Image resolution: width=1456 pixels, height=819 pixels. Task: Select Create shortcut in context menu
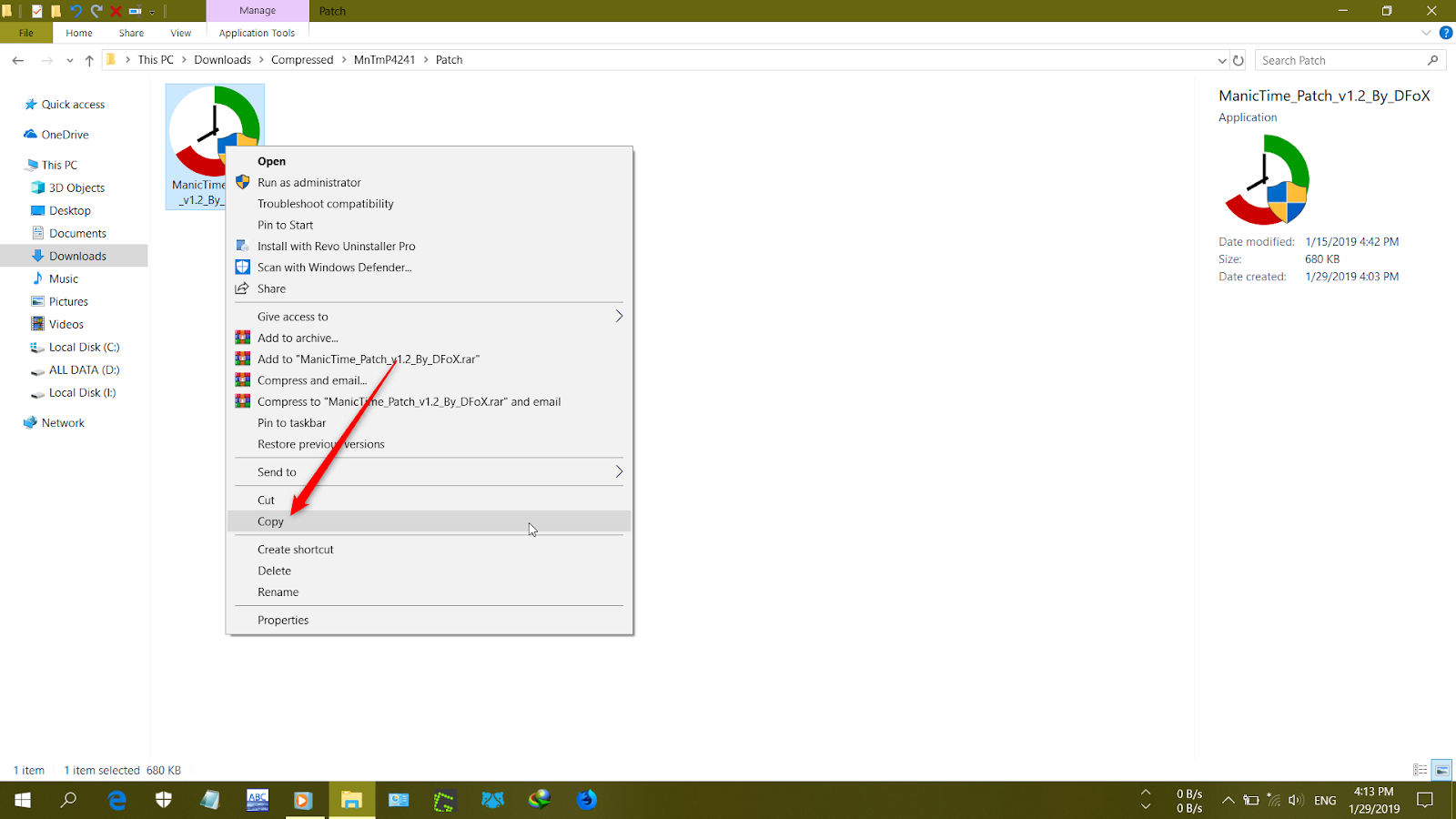(x=429, y=550)
